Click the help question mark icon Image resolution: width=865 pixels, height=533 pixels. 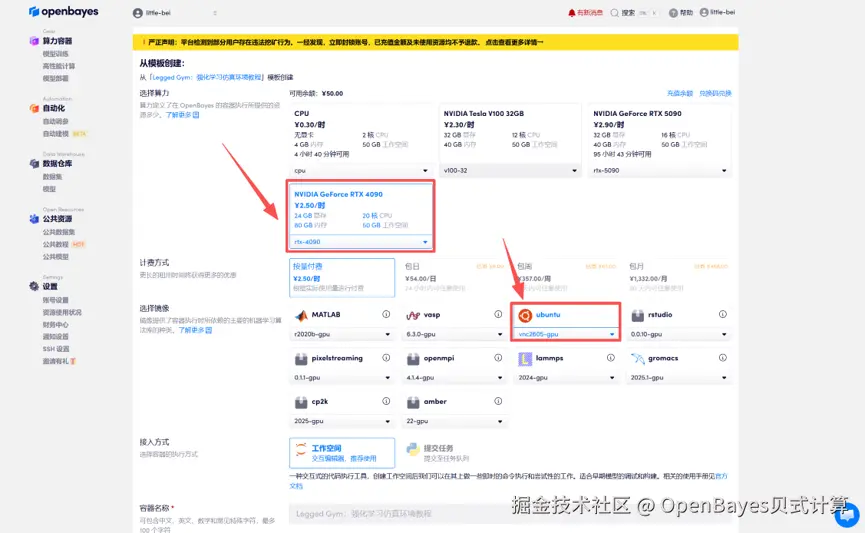pos(673,13)
